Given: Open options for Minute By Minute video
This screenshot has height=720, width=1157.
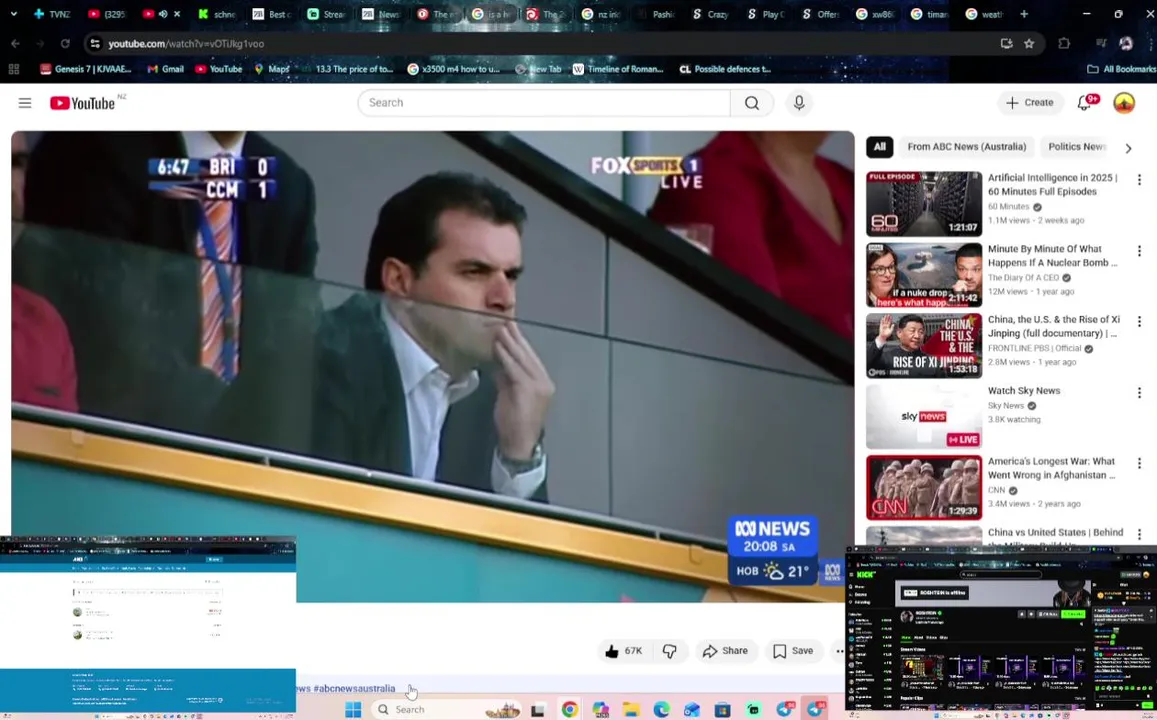Looking at the screenshot, I should (1139, 251).
